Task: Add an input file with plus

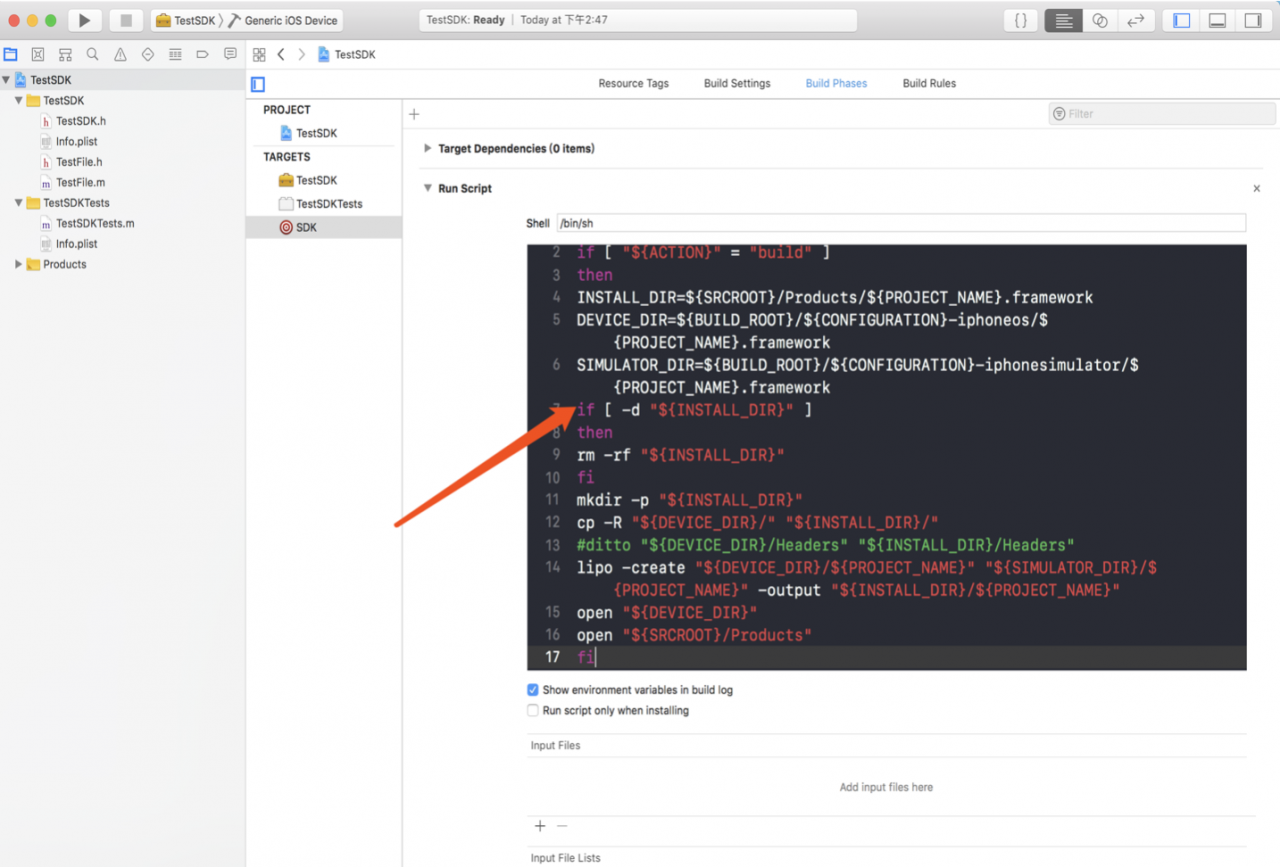Action: tap(540, 826)
